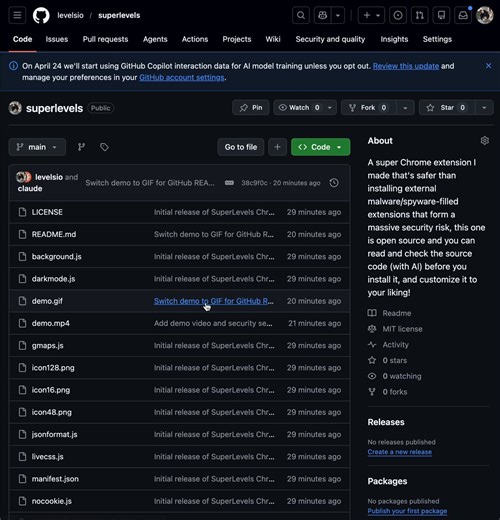Open the user profile avatar menu
The image size is (500, 520).
pos(485,15)
